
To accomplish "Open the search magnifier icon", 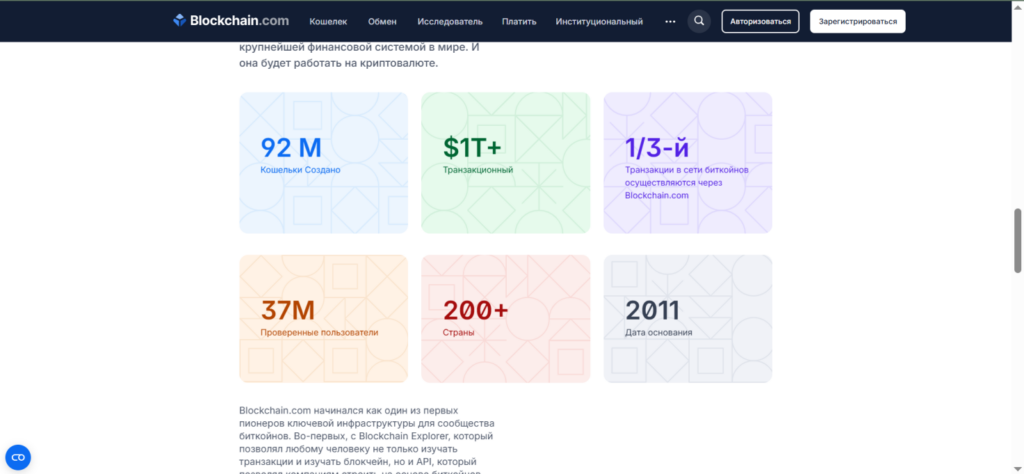I will tap(699, 21).
